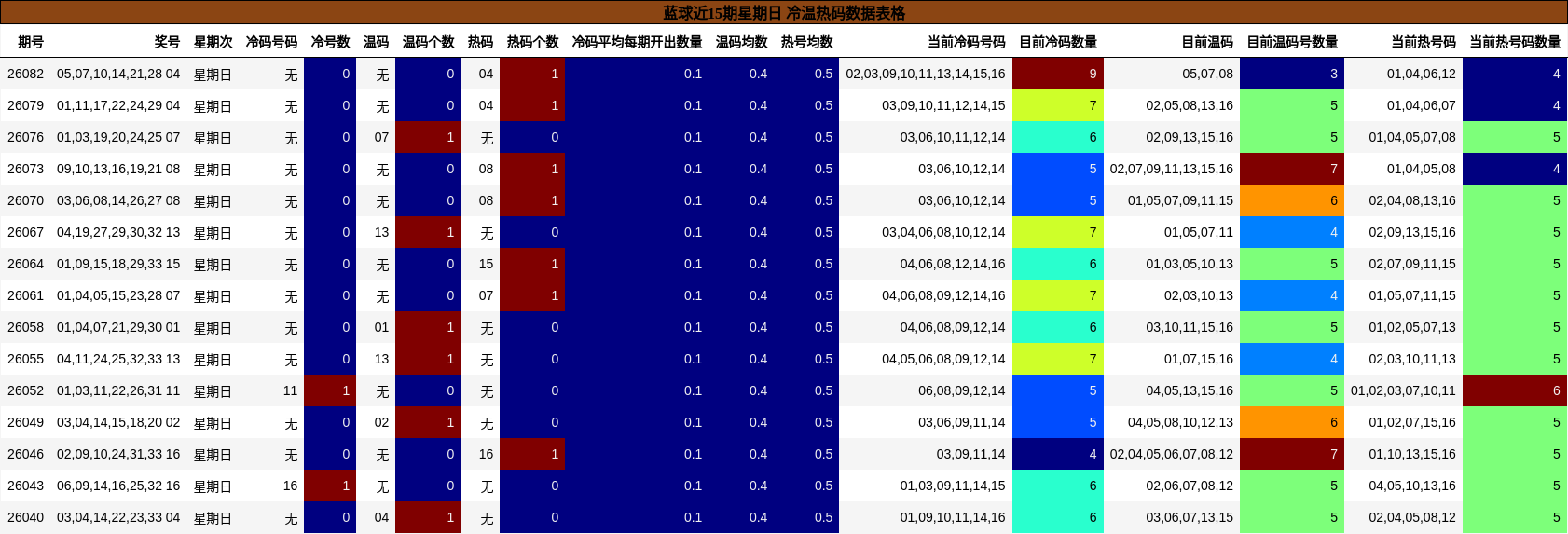The width and height of the screenshot is (1568, 534).
Task: Click the dark red hot count cell showing 6
Action: tap(1515, 390)
